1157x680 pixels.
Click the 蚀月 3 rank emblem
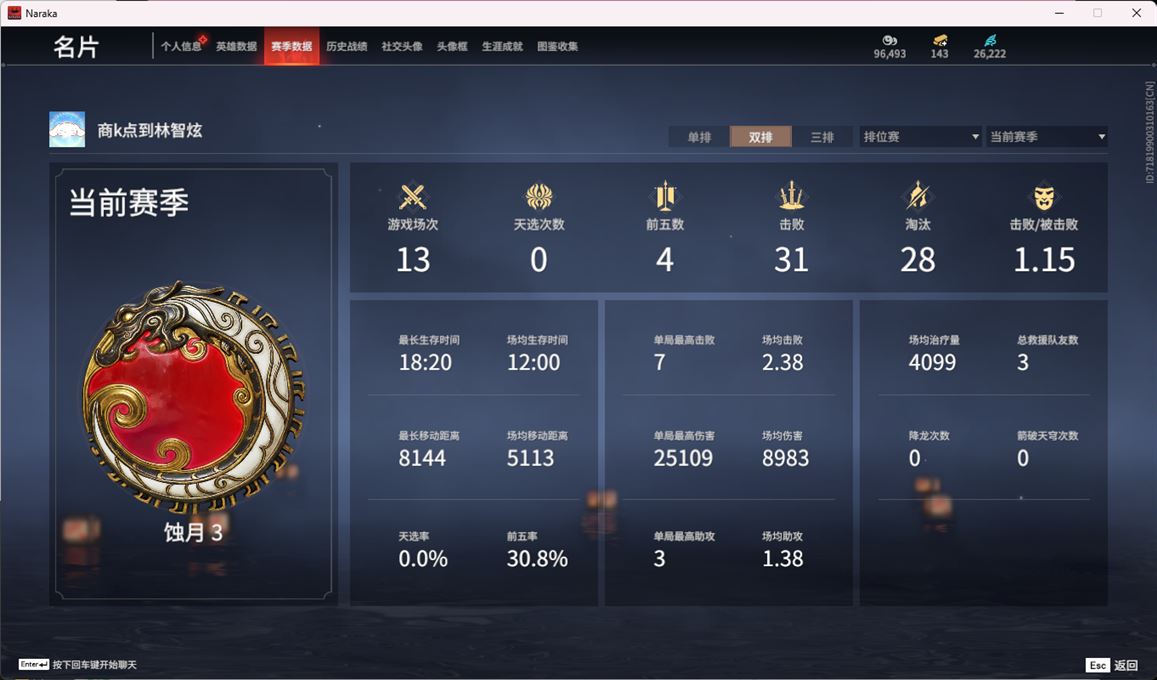point(193,397)
